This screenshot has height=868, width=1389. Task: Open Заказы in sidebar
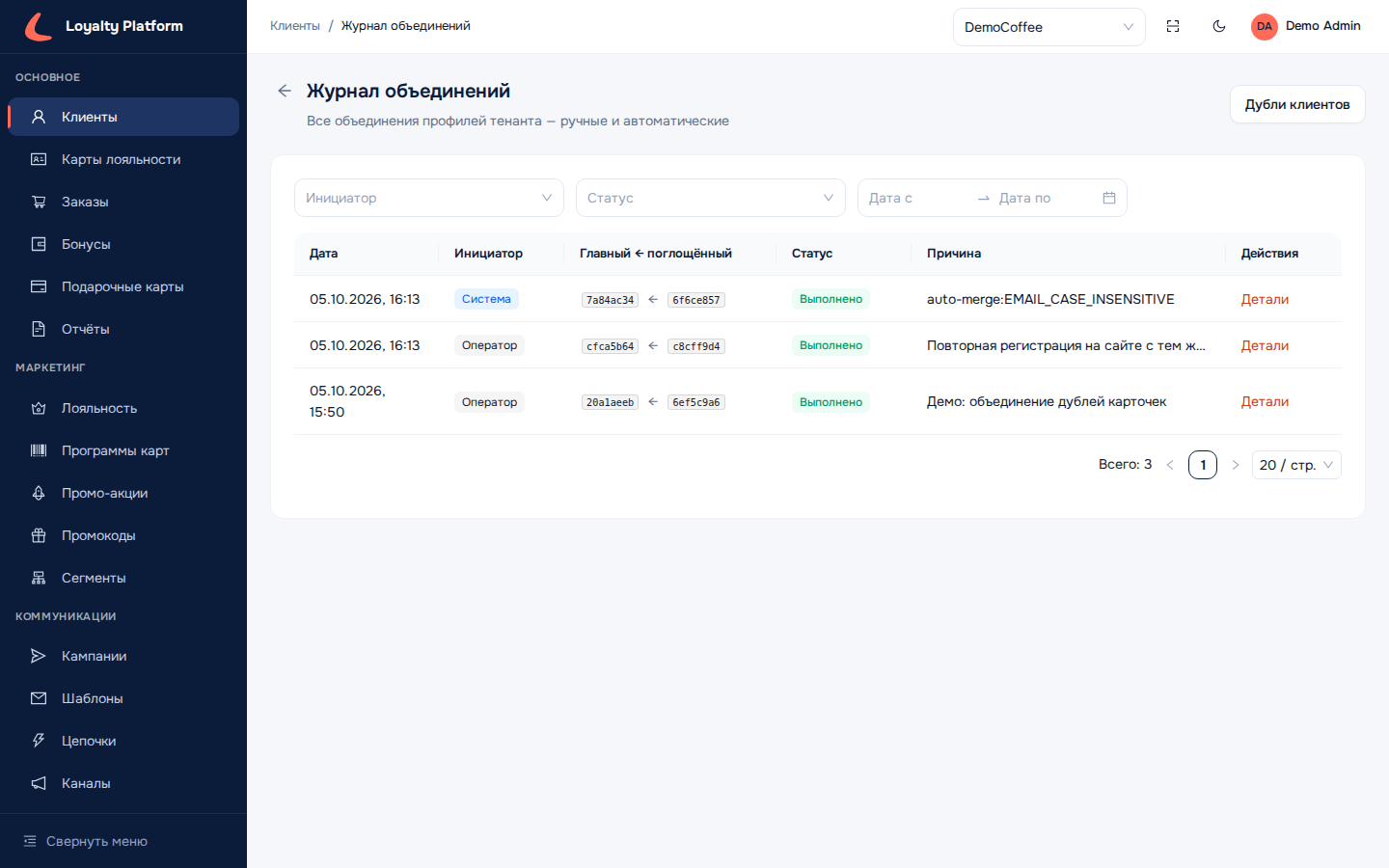(123, 202)
